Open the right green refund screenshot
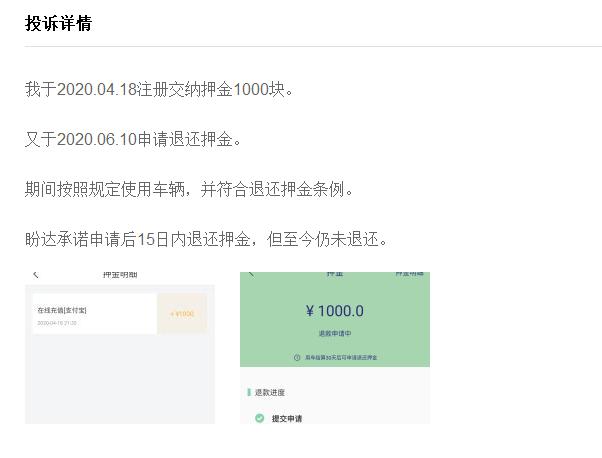The height and width of the screenshot is (458, 602). pyautogui.click(x=334, y=345)
